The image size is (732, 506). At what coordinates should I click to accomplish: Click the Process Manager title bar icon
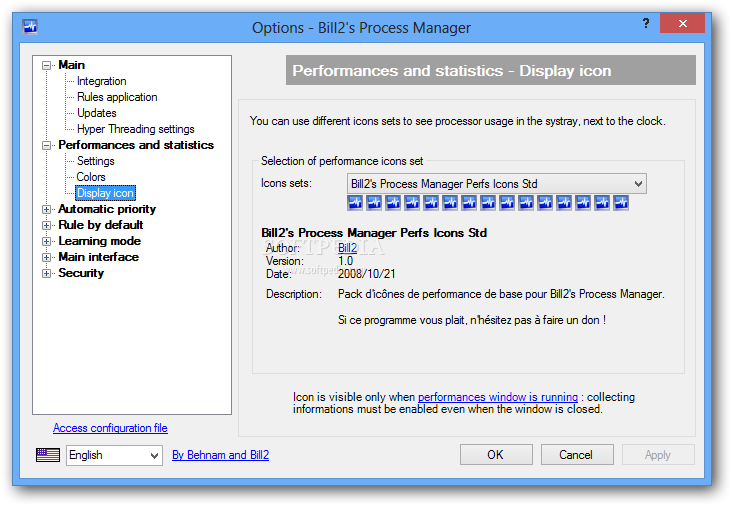click(x=30, y=27)
